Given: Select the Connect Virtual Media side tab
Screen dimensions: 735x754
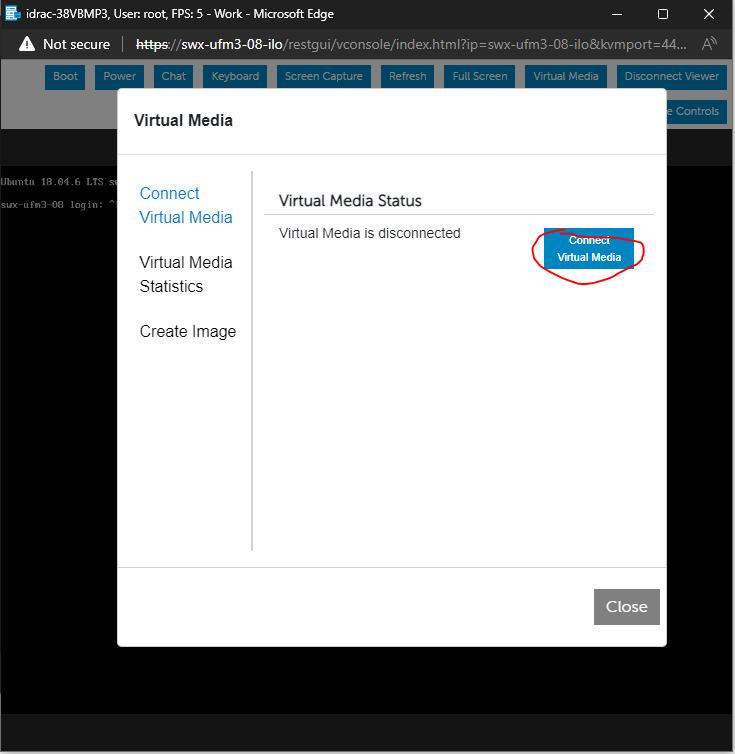Looking at the screenshot, I should 186,205.
